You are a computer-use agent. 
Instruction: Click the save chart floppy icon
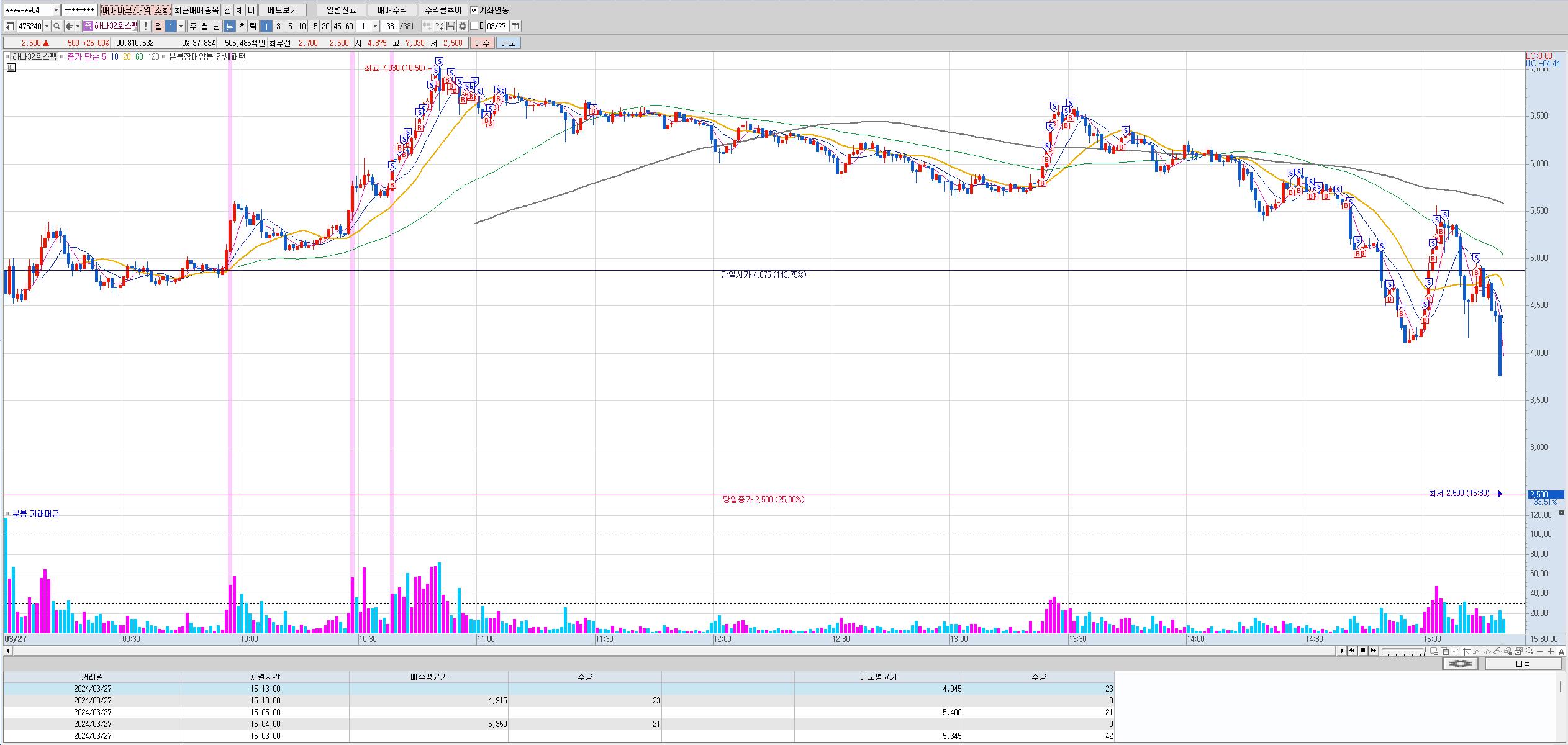(x=451, y=26)
